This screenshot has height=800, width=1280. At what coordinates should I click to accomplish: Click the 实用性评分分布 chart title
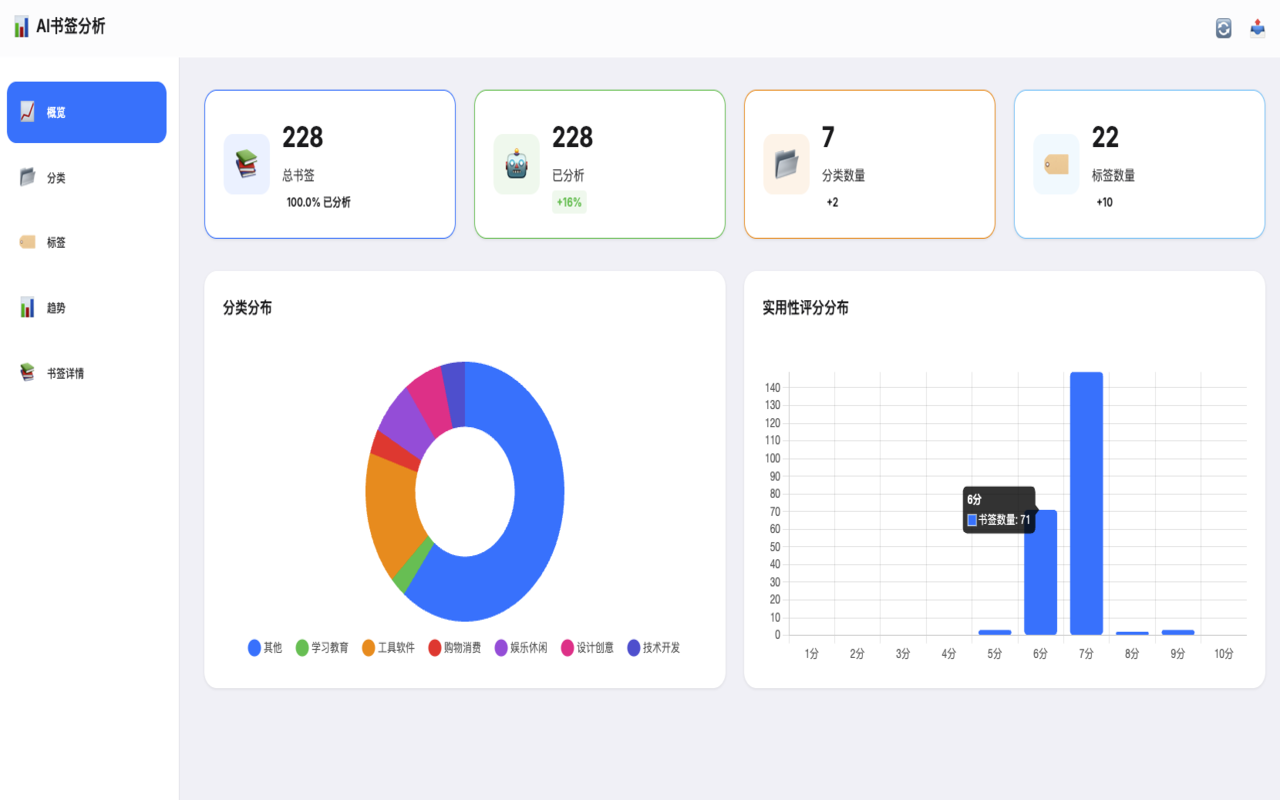806,308
